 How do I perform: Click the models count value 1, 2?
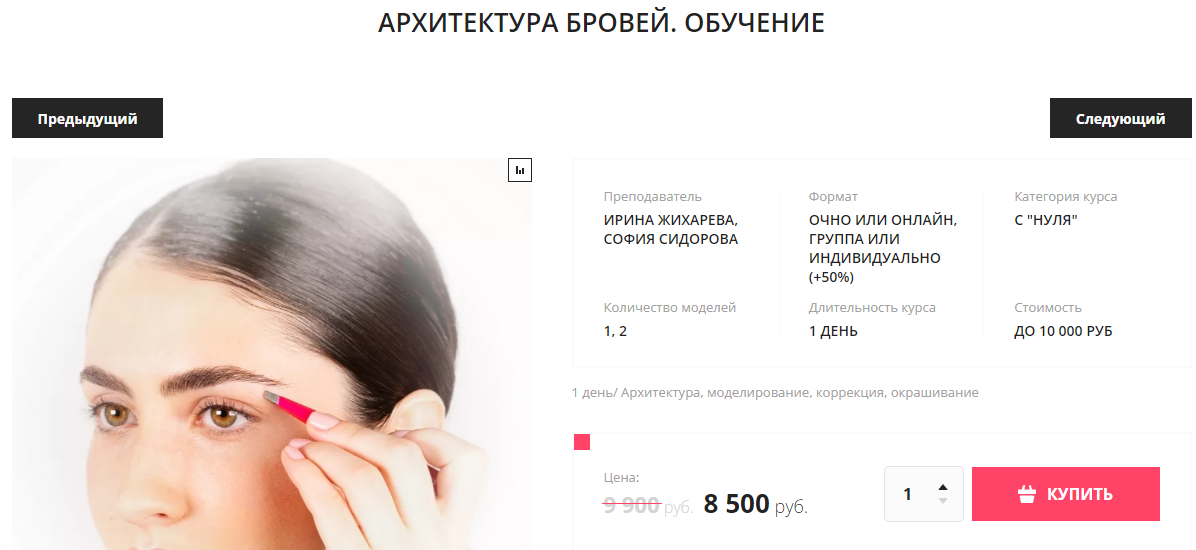pyautogui.click(x=615, y=332)
